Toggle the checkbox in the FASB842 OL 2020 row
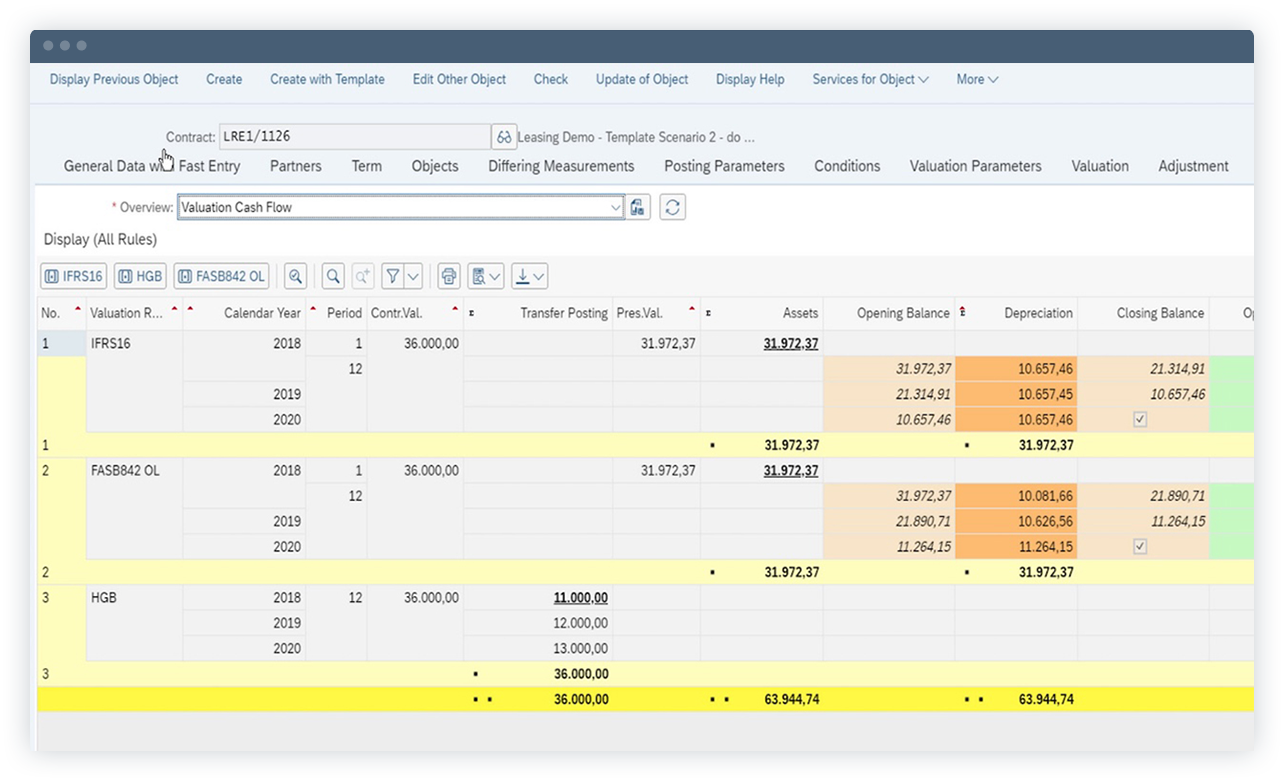The image size is (1284, 780). pyautogui.click(x=1138, y=546)
